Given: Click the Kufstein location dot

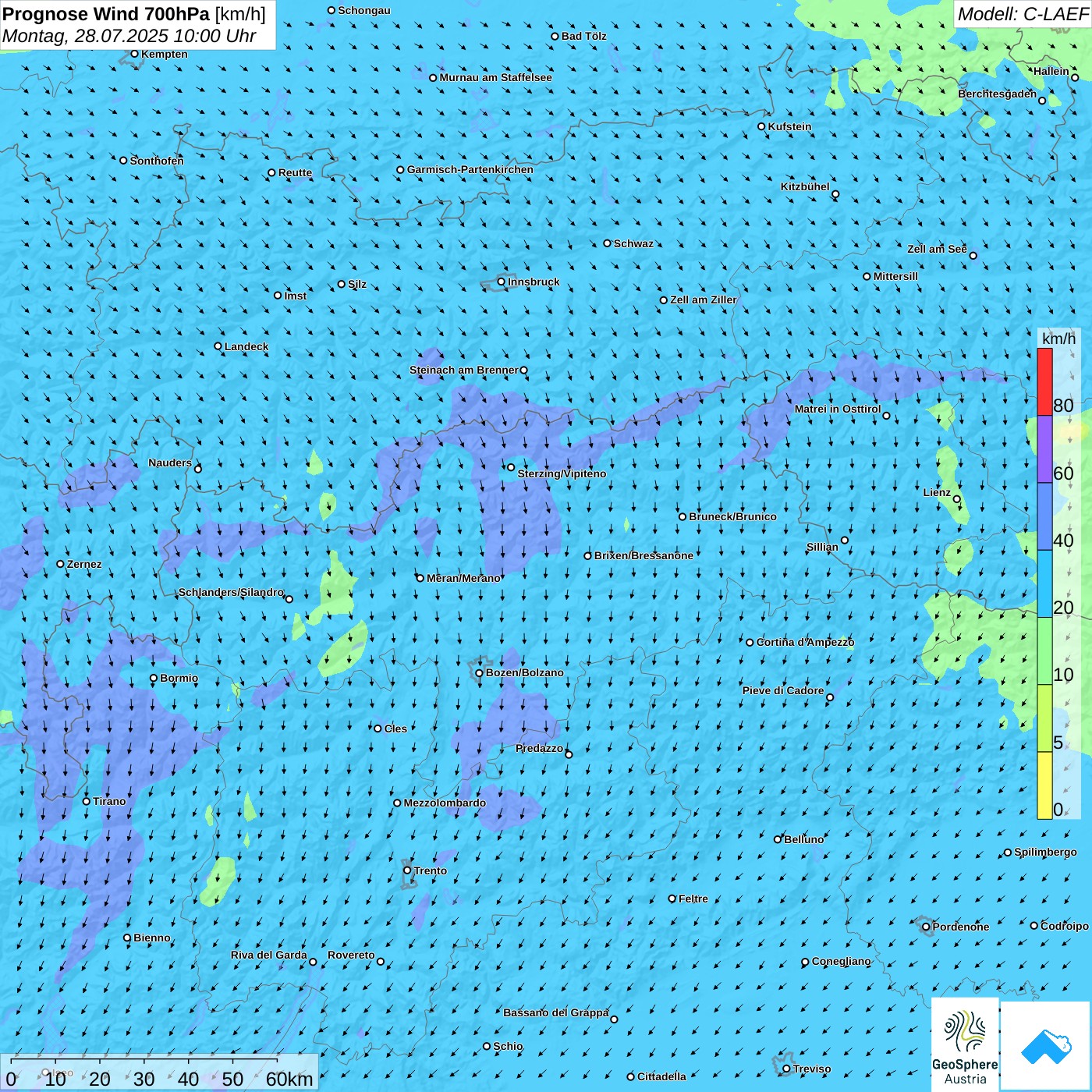Looking at the screenshot, I should point(762,126).
